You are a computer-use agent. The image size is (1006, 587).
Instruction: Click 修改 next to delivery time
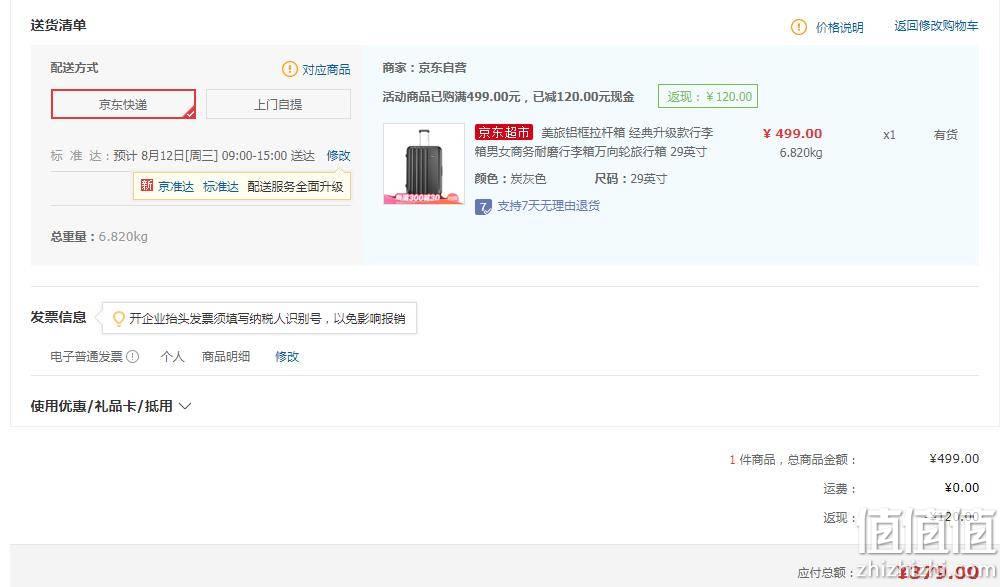click(338, 155)
